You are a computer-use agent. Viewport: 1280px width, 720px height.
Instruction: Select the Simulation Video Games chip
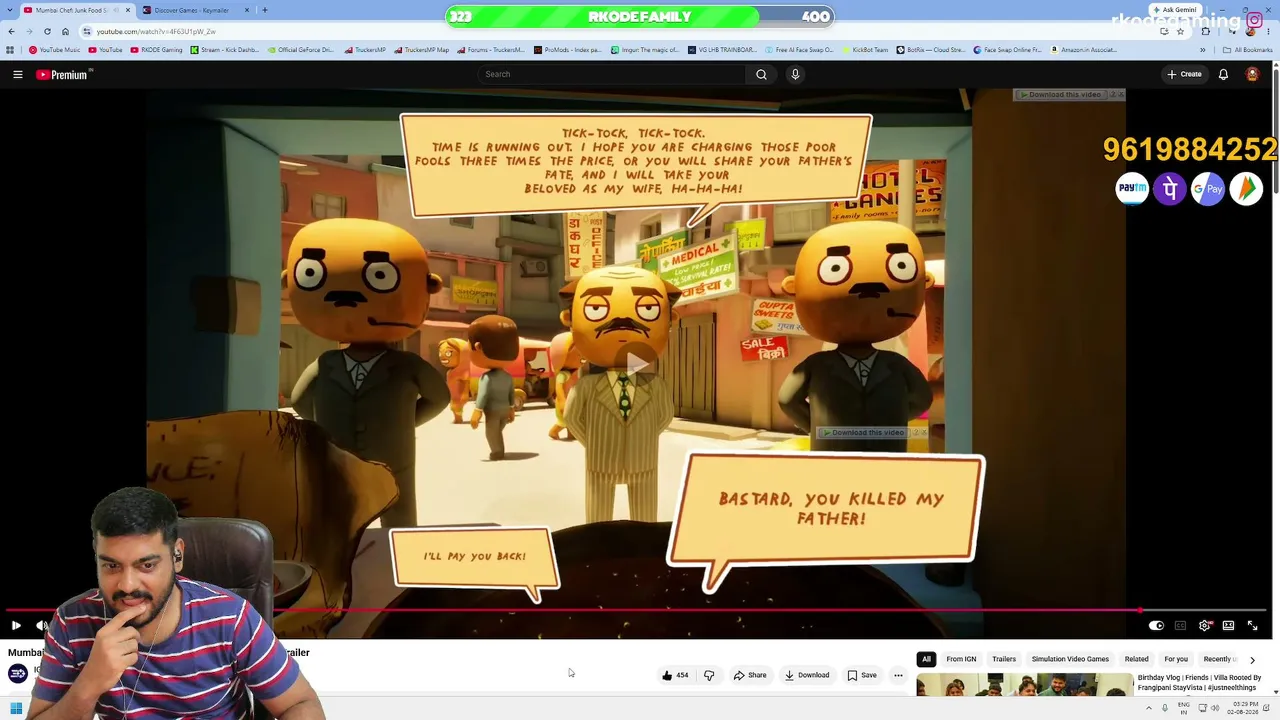1070,659
